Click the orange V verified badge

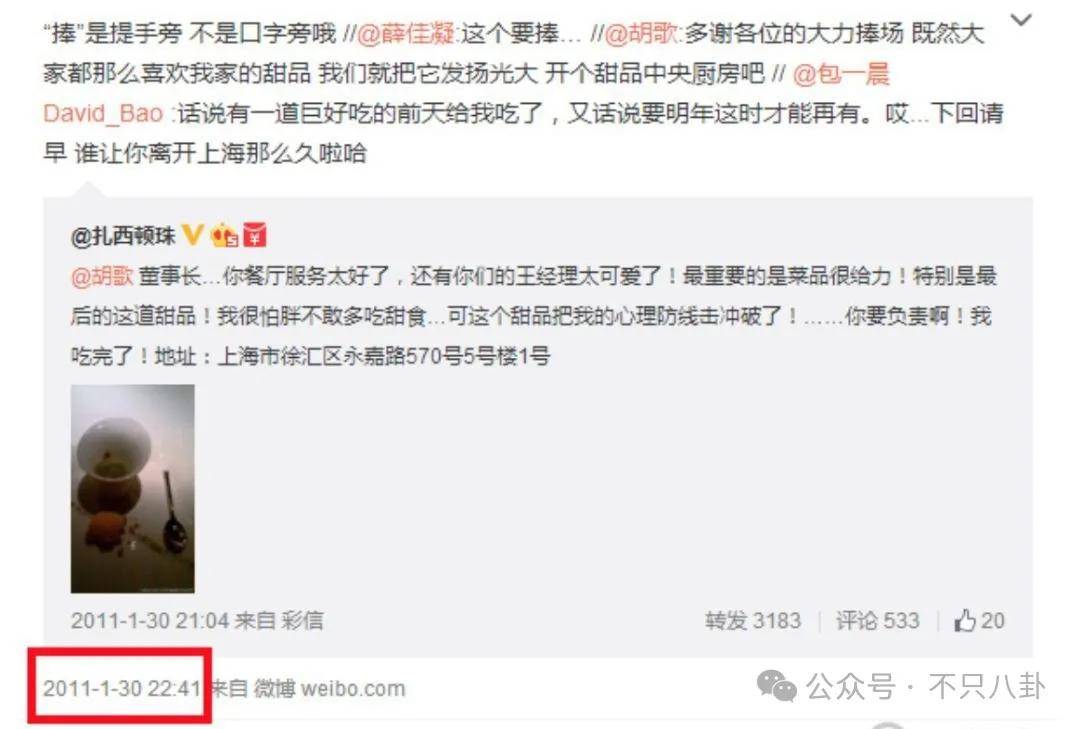click(x=192, y=236)
